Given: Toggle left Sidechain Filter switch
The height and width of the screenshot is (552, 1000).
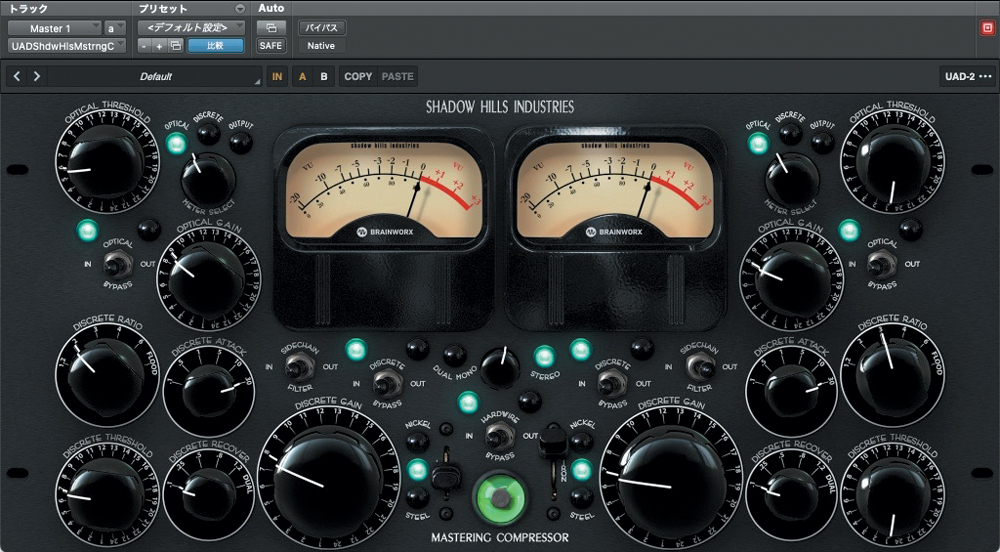Looking at the screenshot, I should [298, 367].
